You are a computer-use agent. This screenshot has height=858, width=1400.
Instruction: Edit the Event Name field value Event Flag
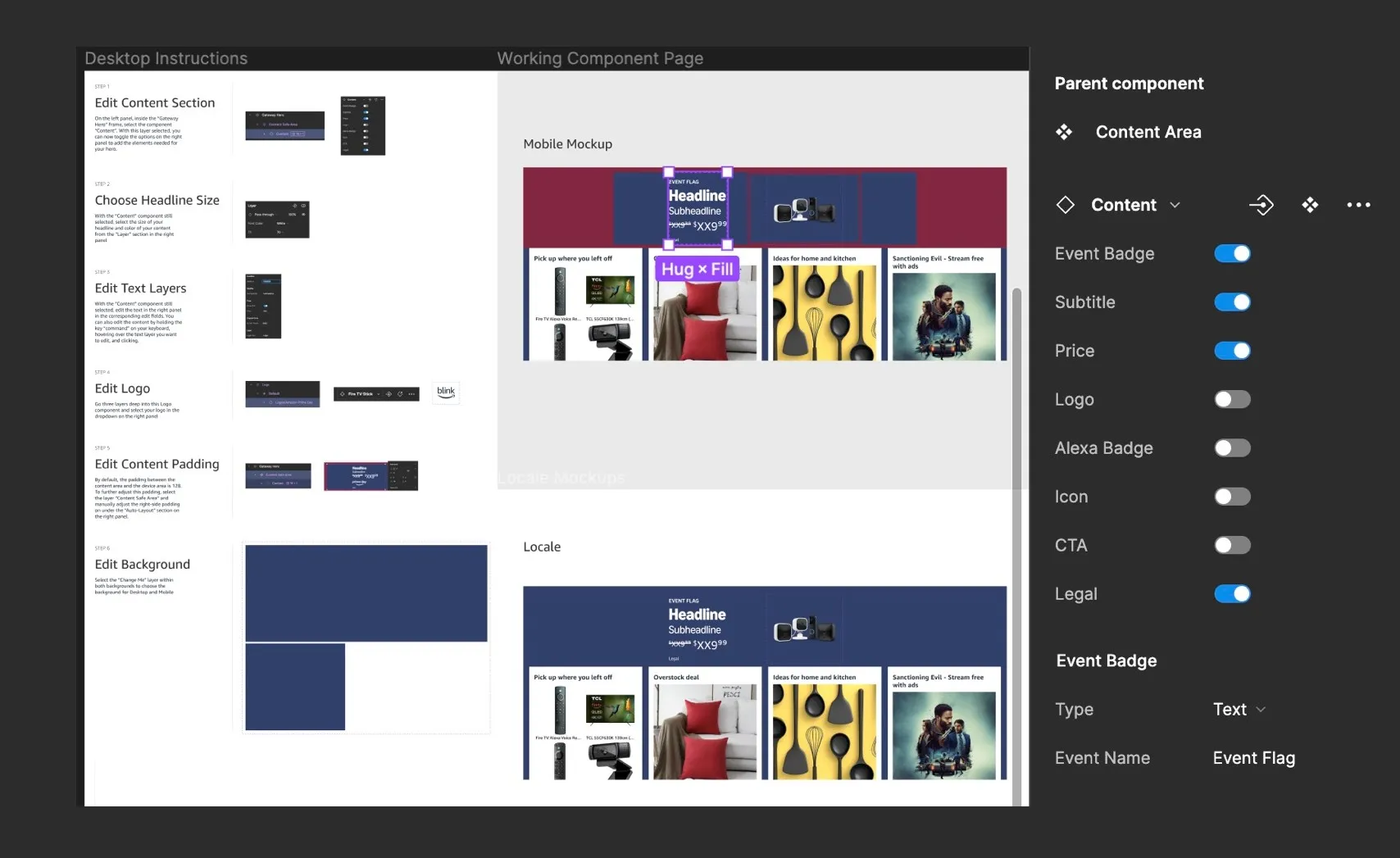(1254, 758)
